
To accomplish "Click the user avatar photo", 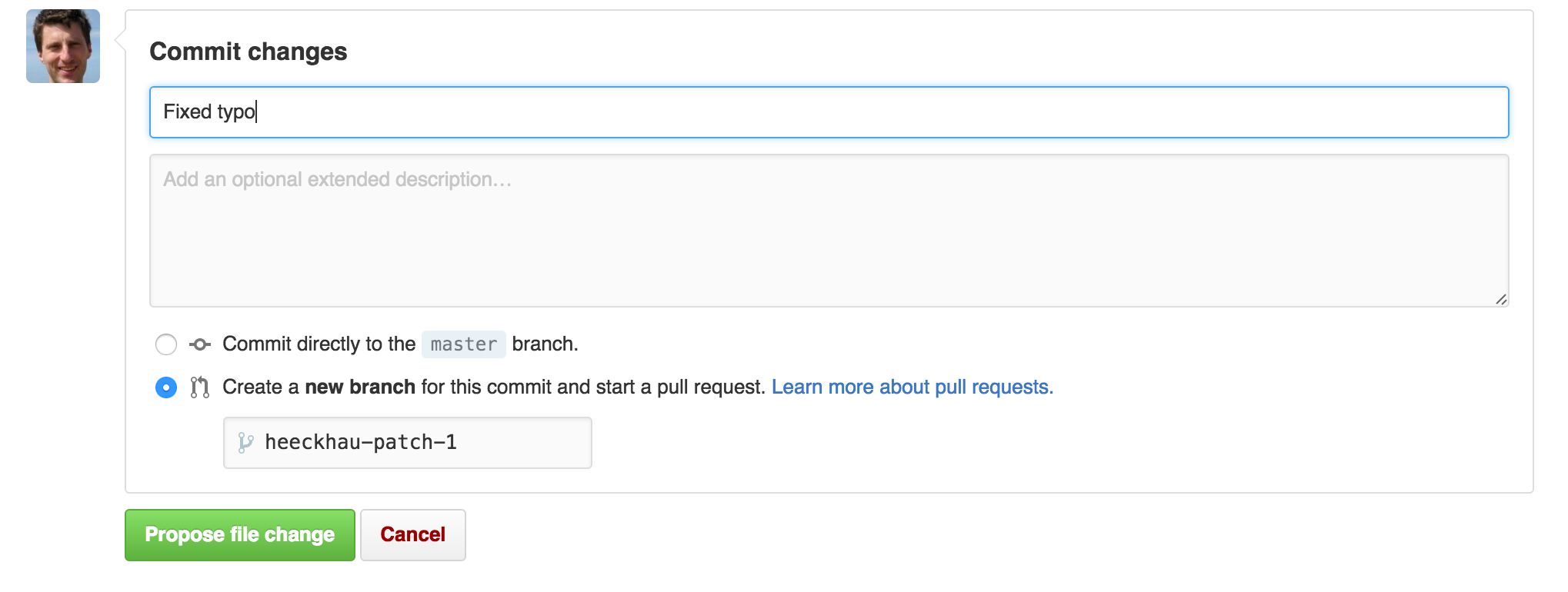I will [63, 46].
